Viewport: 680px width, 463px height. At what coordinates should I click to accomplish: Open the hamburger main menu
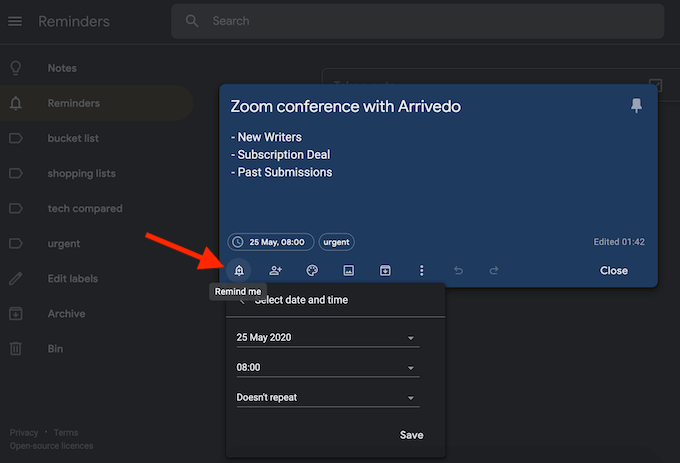(x=15, y=21)
